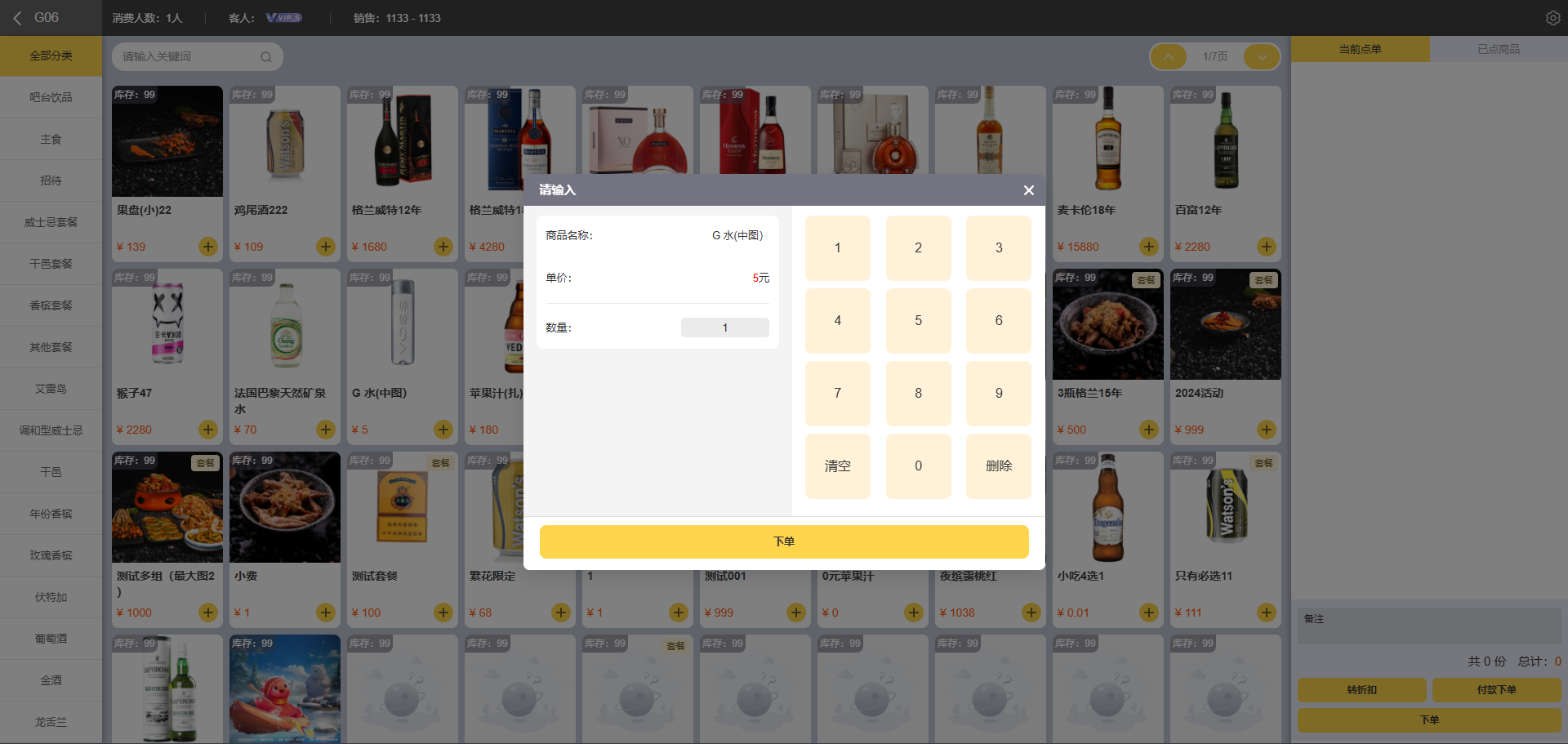Add 只有必选11 with plus icon
Image resolution: width=1568 pixels, height=744 pixels.
click(1267, 613)
